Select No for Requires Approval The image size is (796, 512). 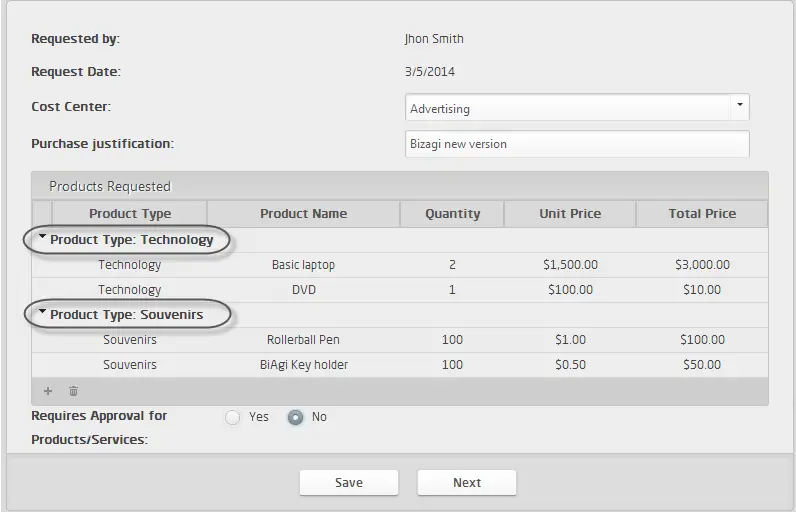(295, 417)
